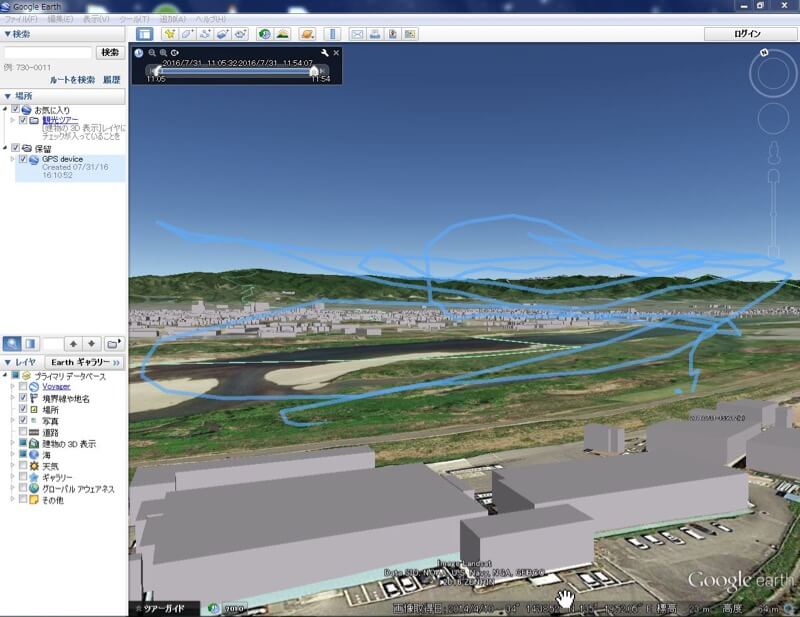The width and height of the screenshot is (800, 617).
Task: Open the ツール(T) menu
Action: pos(134,19)
